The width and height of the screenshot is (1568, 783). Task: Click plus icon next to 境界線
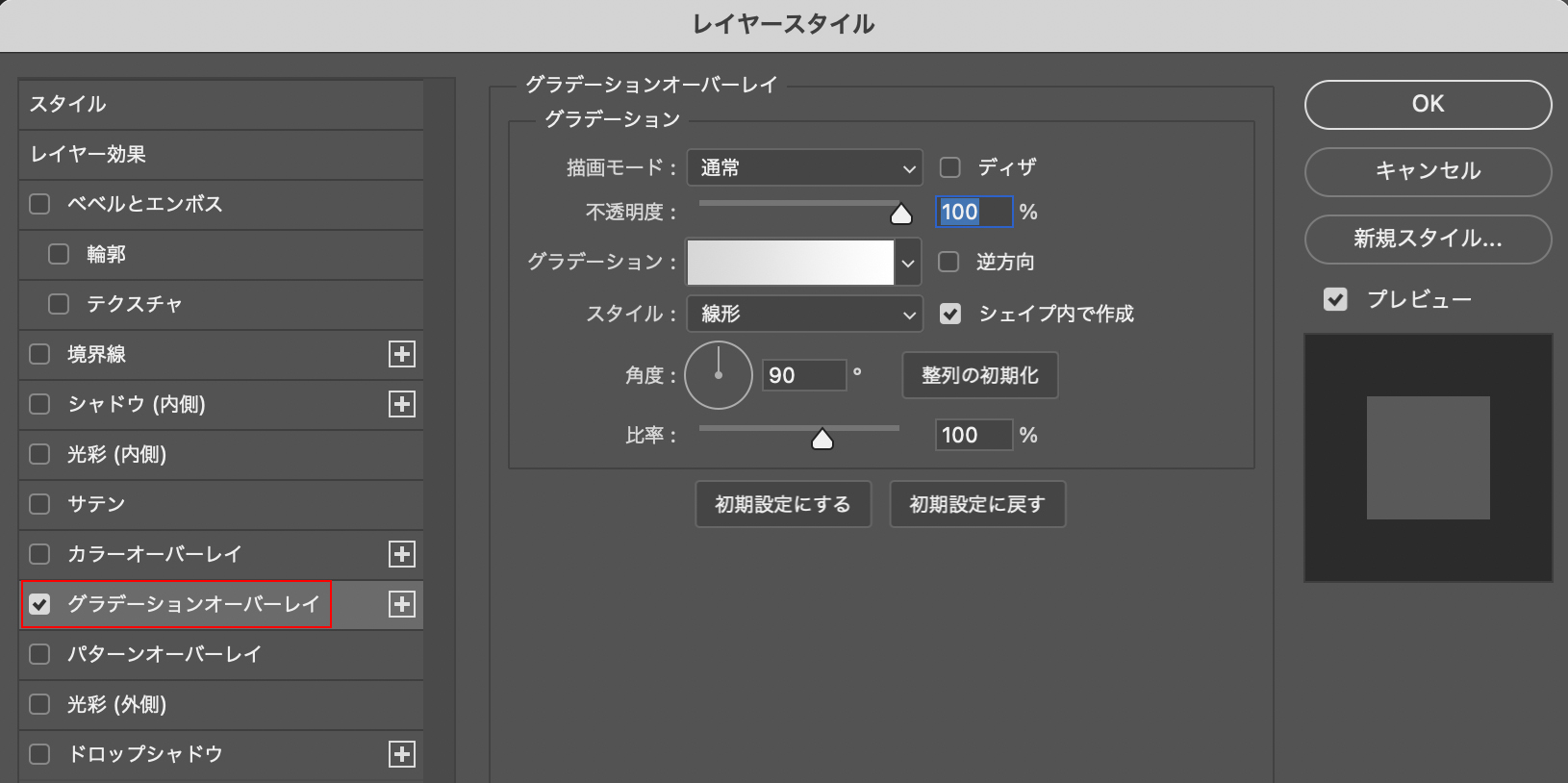coord(402,354)
